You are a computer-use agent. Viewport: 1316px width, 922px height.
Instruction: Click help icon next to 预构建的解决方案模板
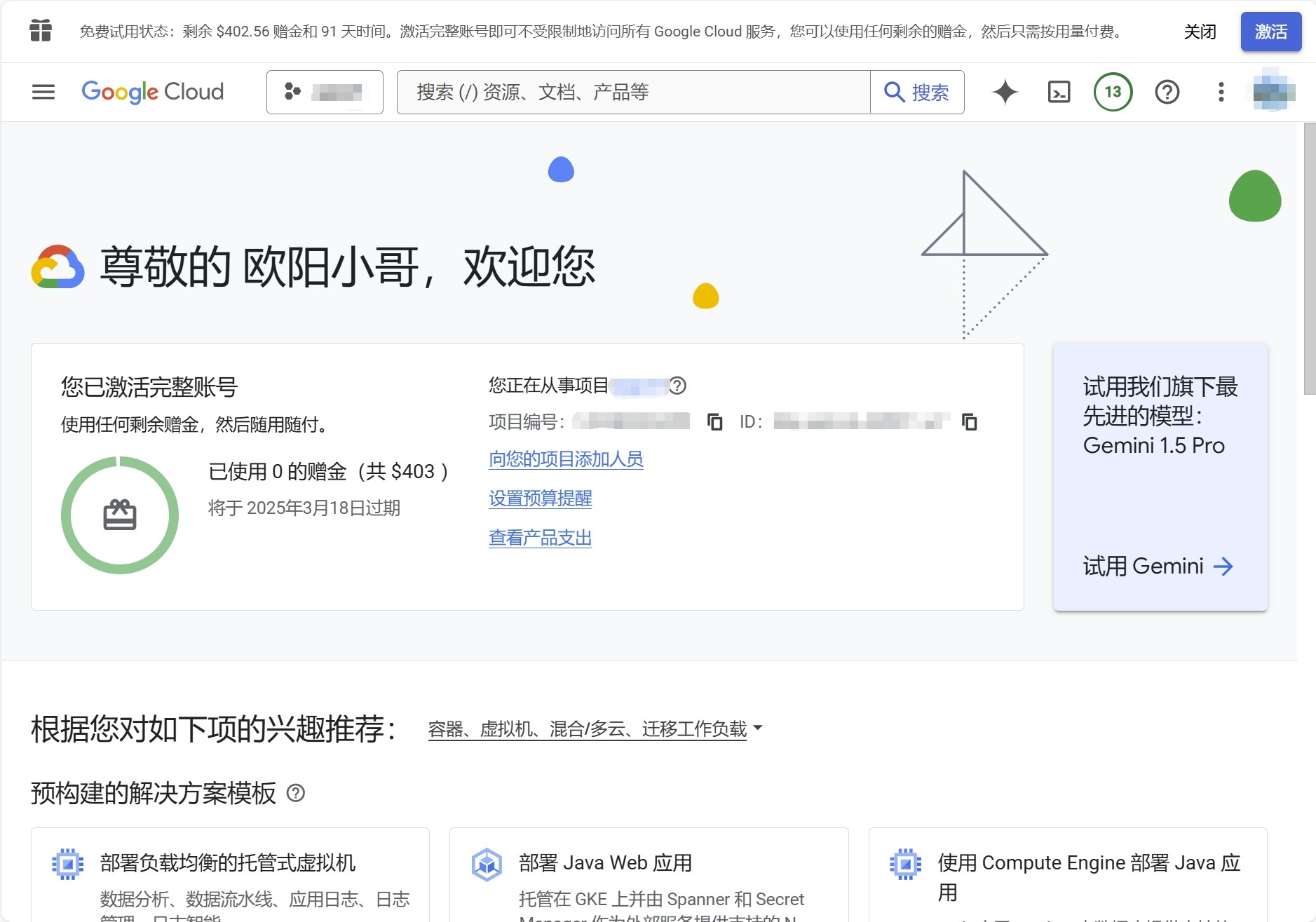296,793
